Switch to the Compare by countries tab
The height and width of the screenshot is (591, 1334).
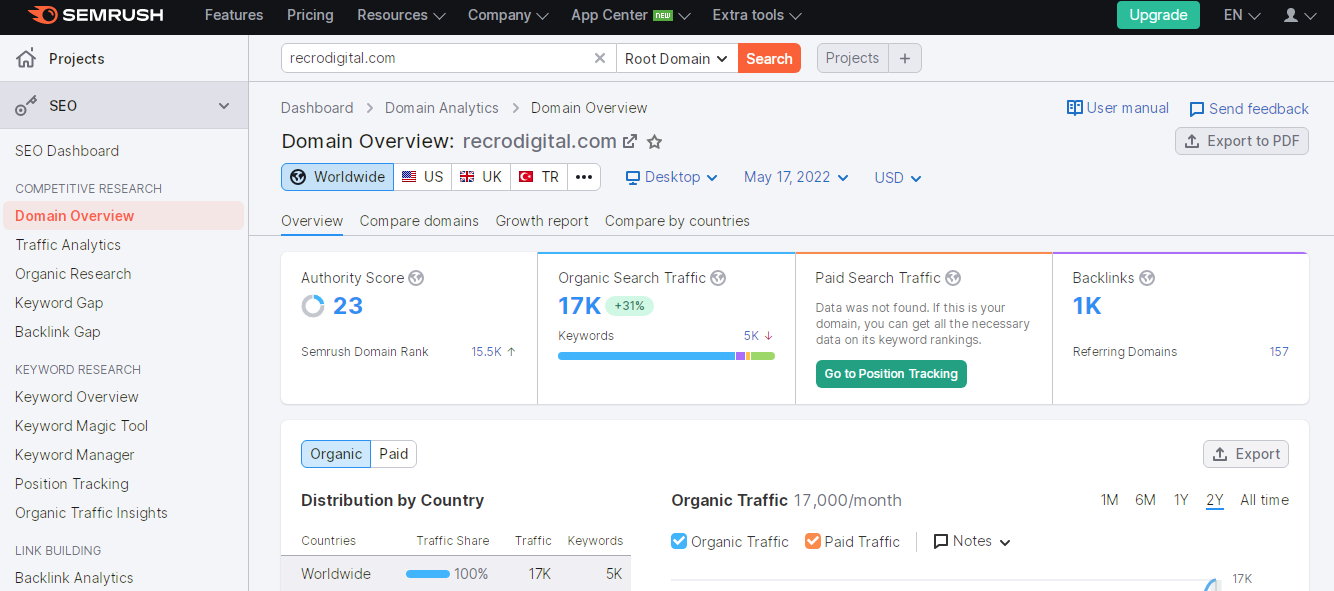point(677,221)
